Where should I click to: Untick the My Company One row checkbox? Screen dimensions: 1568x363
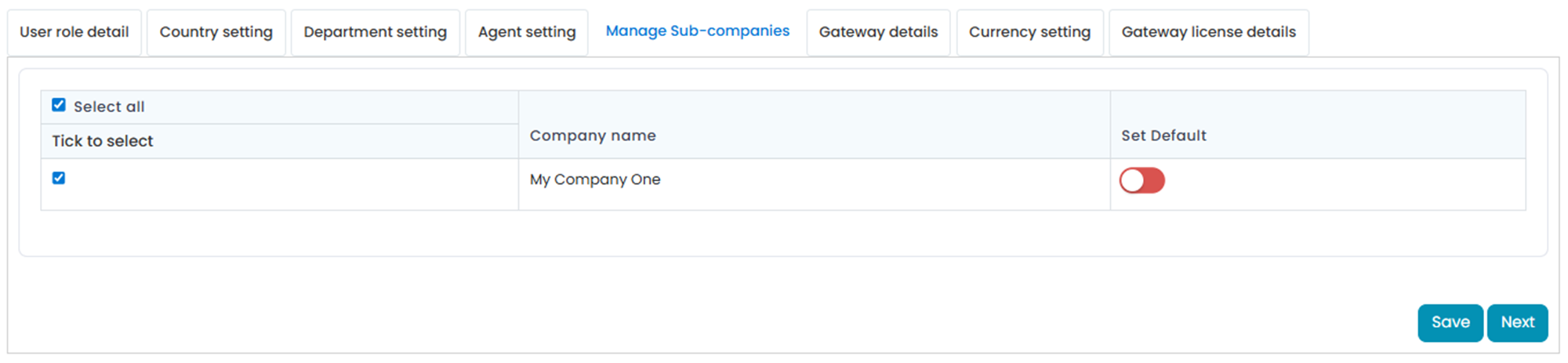coord(59,178)
